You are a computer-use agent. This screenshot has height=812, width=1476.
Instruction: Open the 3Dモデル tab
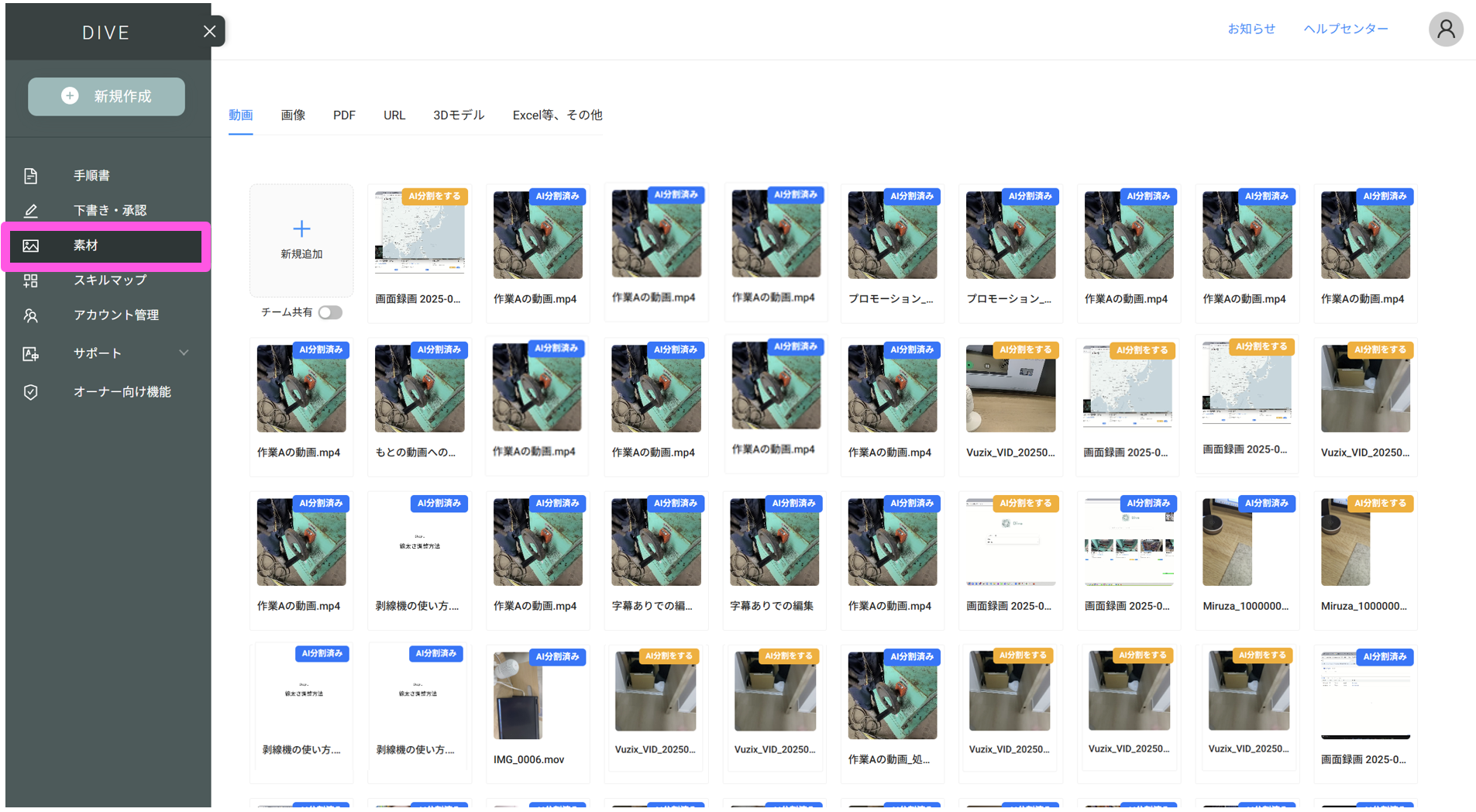coord(458,115)
